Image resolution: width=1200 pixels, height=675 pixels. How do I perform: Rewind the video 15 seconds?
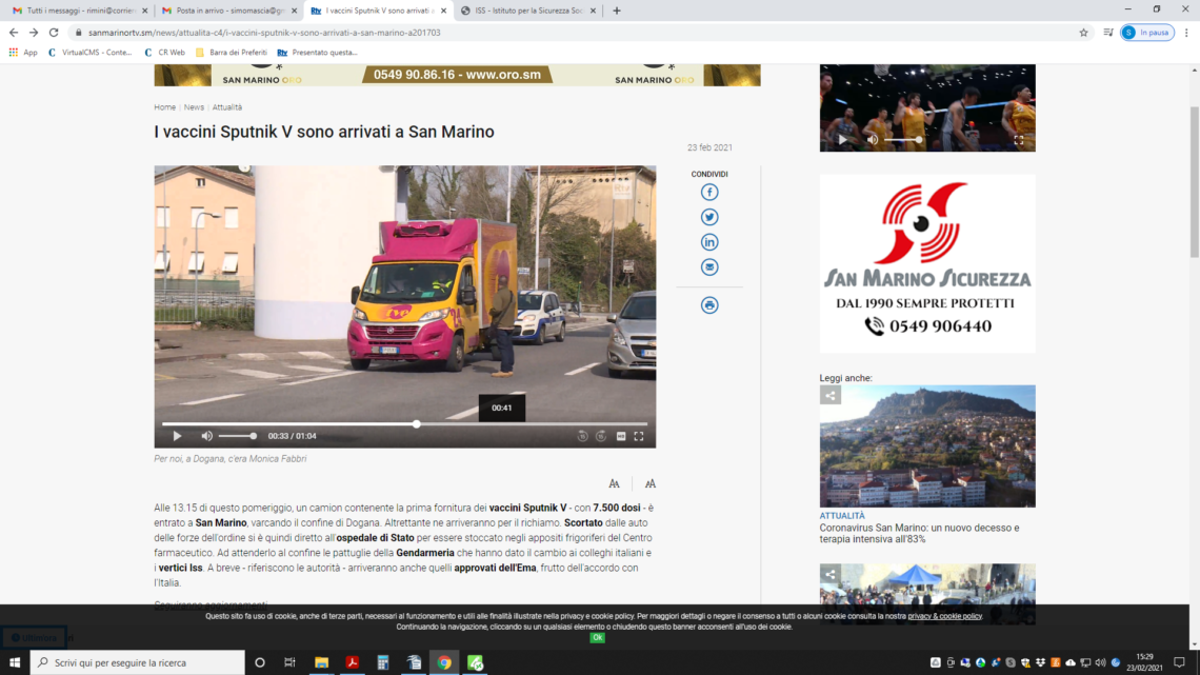[x=583, y=436]
